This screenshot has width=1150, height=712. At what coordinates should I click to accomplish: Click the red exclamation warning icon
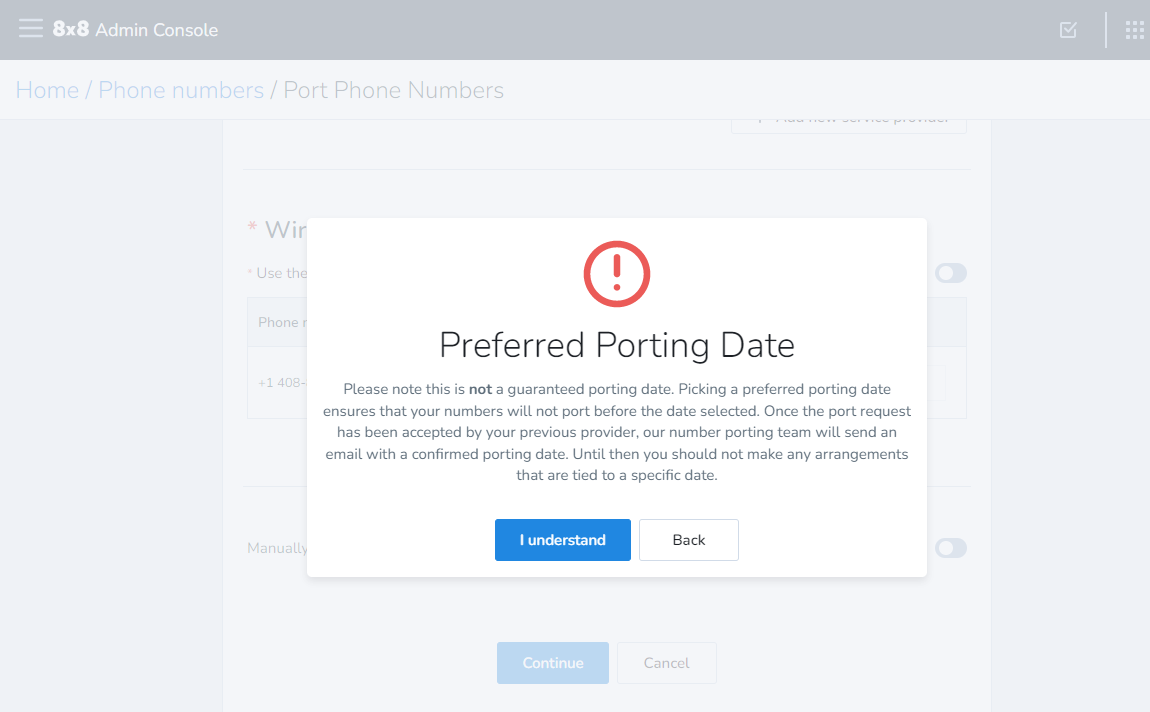[617, 274]
